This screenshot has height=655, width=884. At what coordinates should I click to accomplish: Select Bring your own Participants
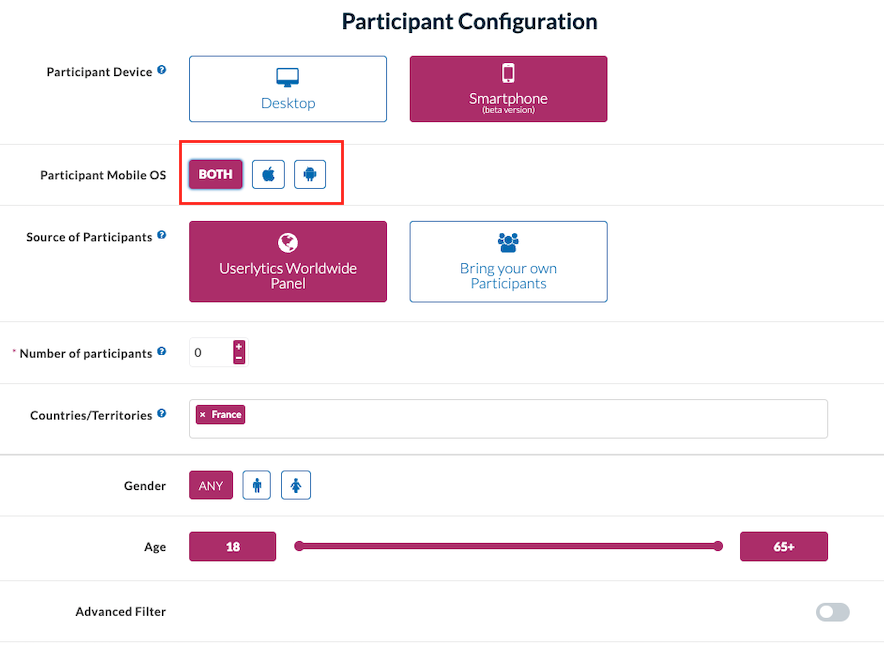(x=508, y=262)
